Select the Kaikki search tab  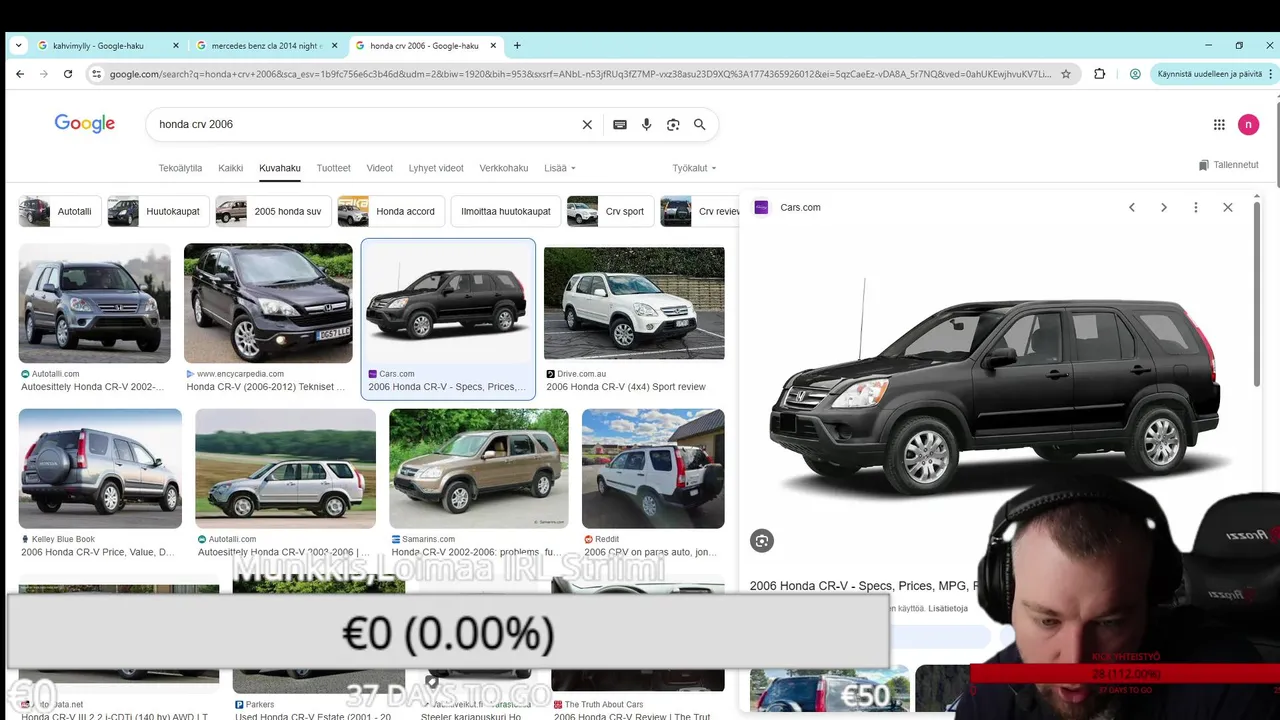click(x=231, y=168)
